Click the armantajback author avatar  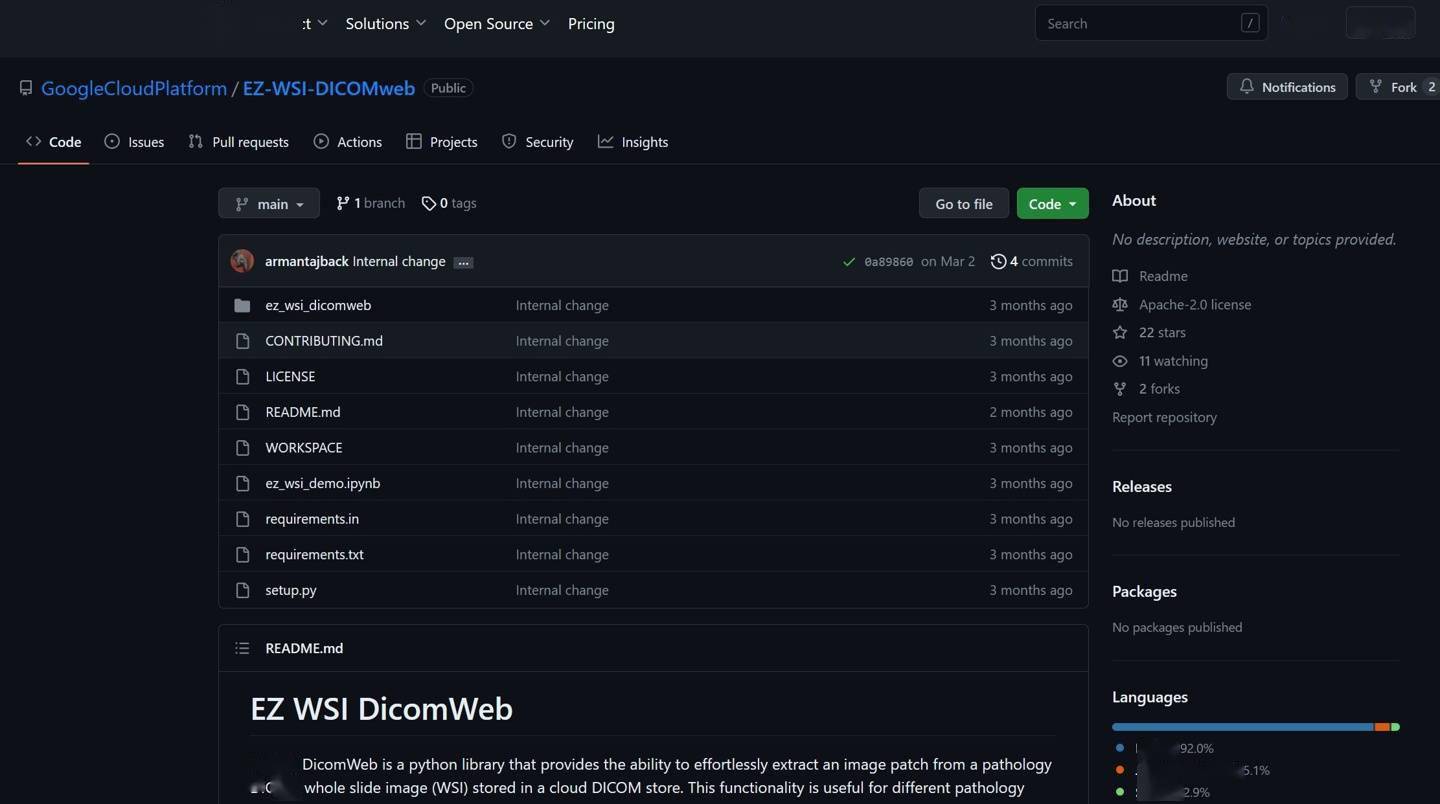pyautogui.click(x=242, y=261)
